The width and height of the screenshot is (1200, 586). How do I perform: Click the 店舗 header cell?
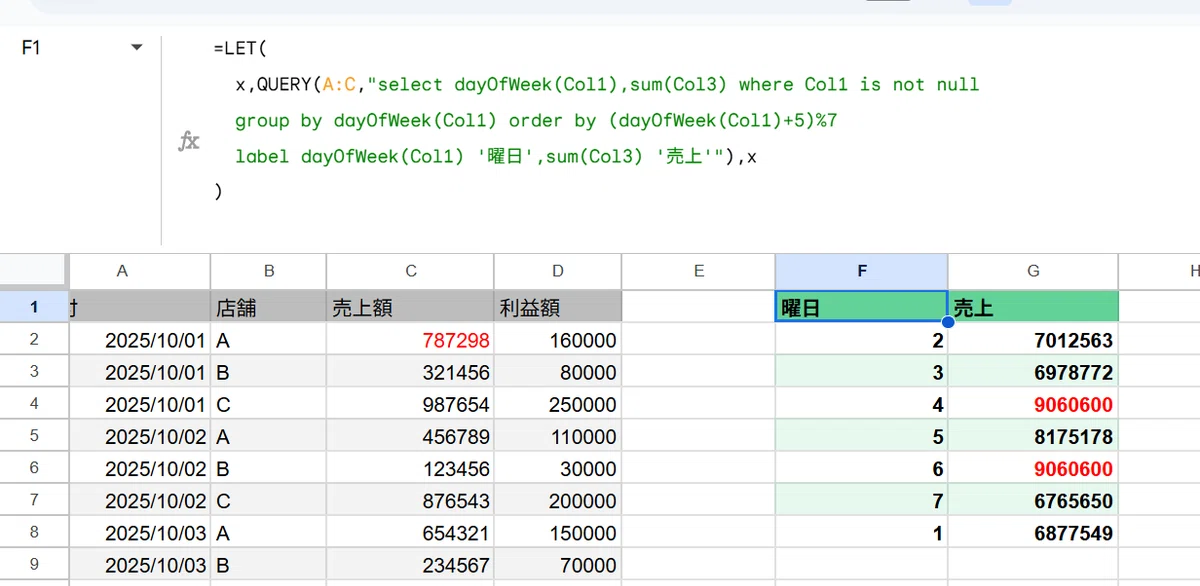coord(269,307)
